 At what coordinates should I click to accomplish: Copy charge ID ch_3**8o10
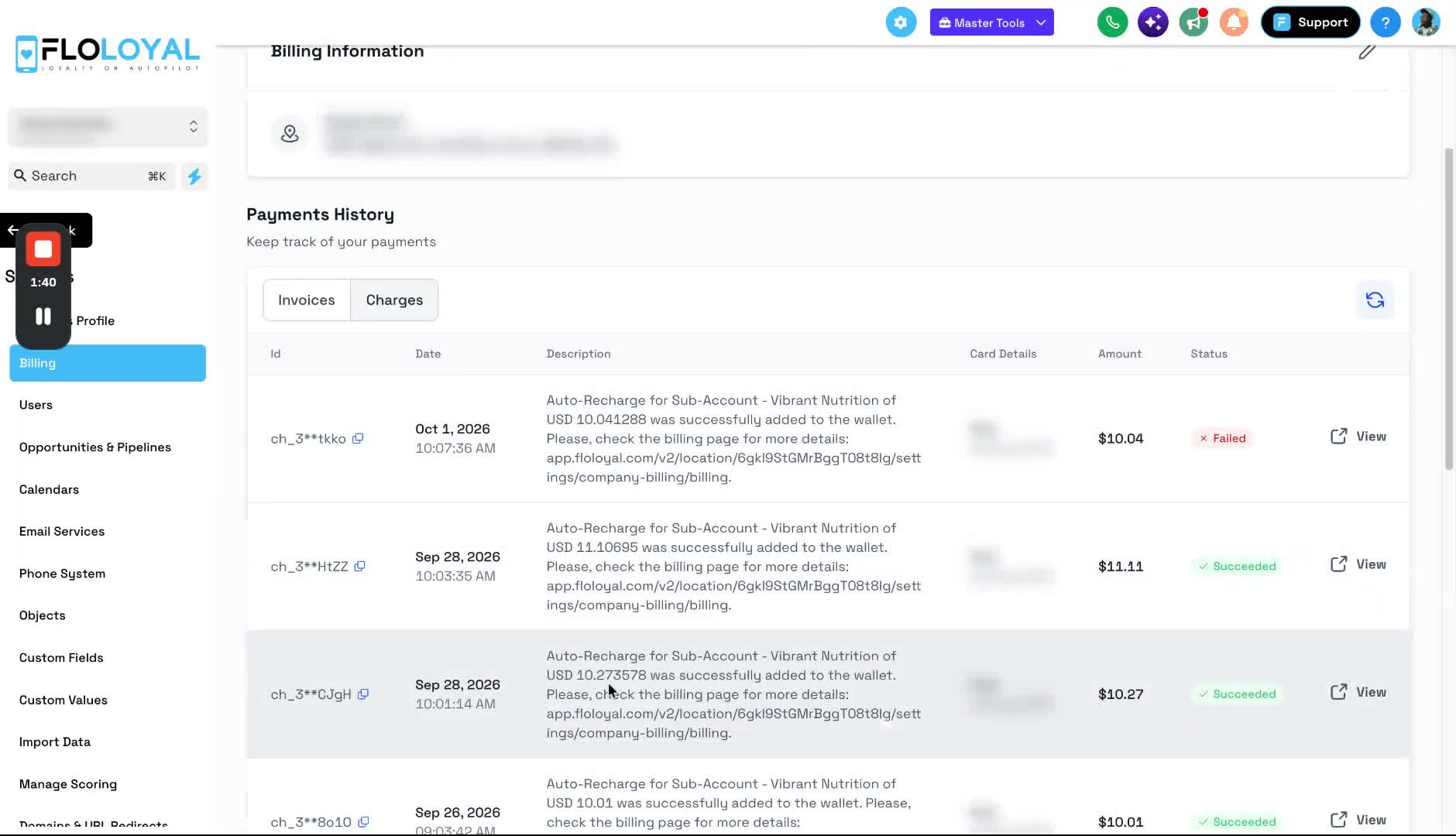pyautogui.click(x=363, y=821)
